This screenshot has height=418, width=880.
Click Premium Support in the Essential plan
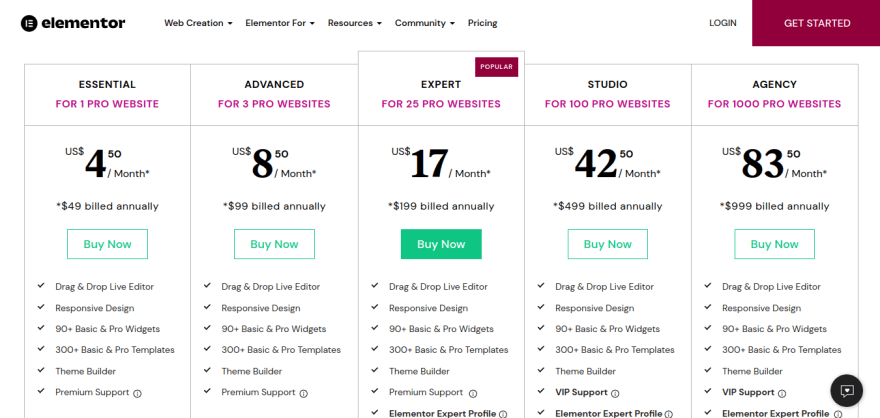point(92,392)
